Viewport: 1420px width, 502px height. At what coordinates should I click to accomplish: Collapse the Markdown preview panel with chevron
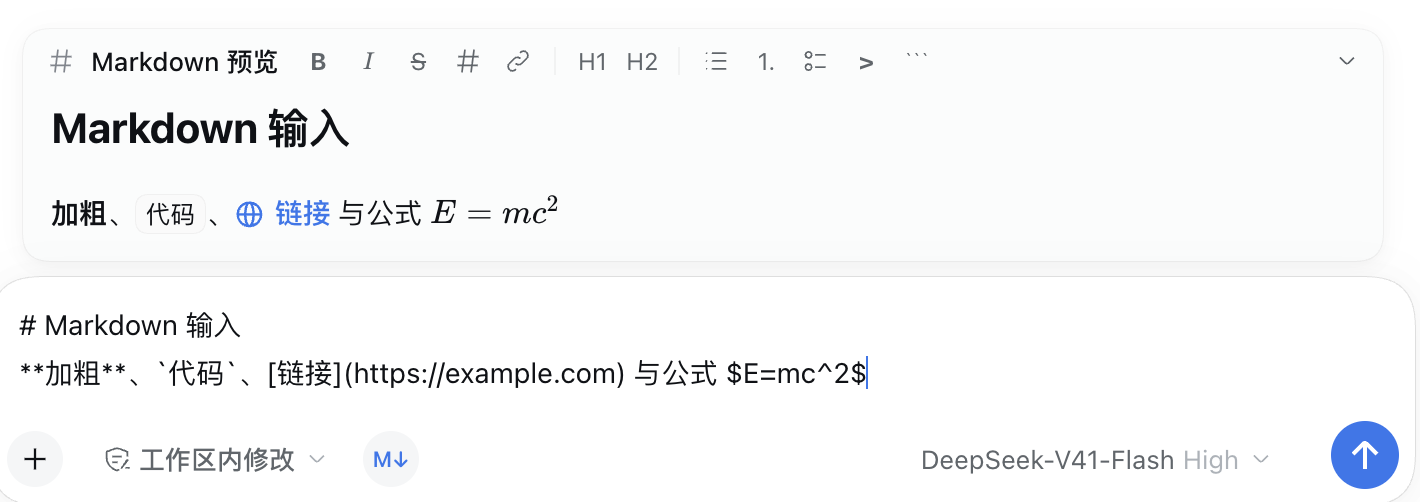1347,61
